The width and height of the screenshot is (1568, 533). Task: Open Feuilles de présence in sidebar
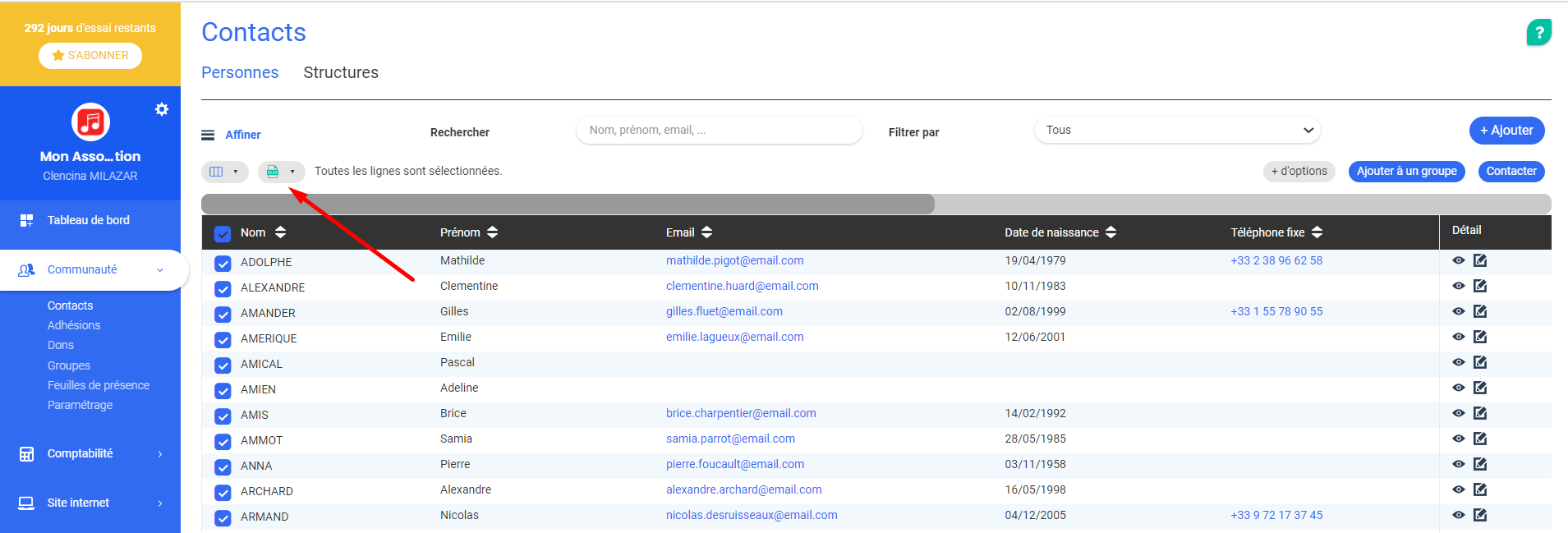(99, 385)
